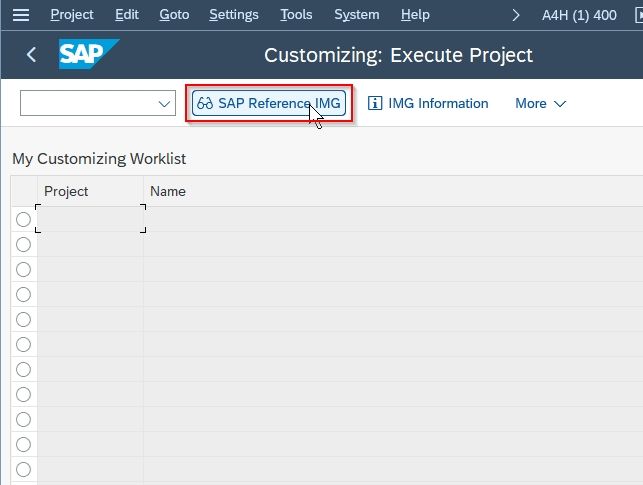The image size is (643, 485).
Task: Click the SAP logo
Action: (89, 54)
